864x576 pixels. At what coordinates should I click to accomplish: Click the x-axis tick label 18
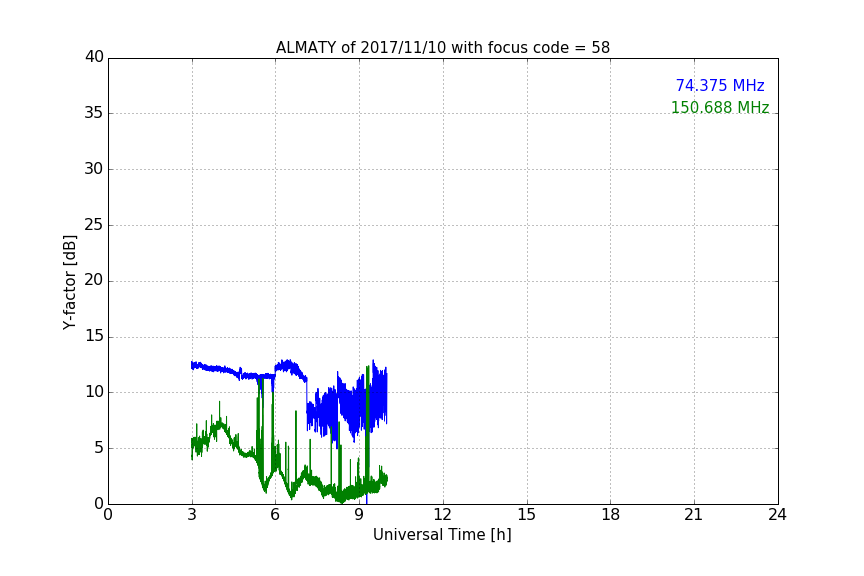click(611, 515)
